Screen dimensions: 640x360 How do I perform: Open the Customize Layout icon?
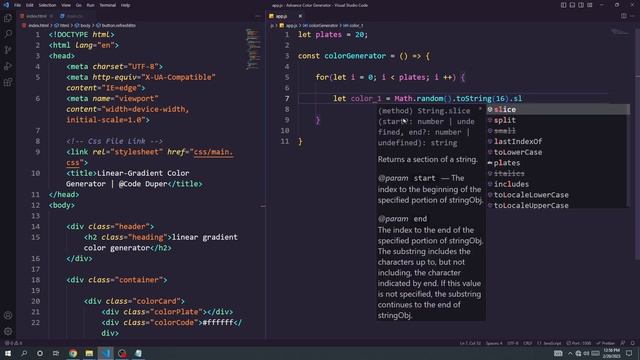tap(590, 5)
